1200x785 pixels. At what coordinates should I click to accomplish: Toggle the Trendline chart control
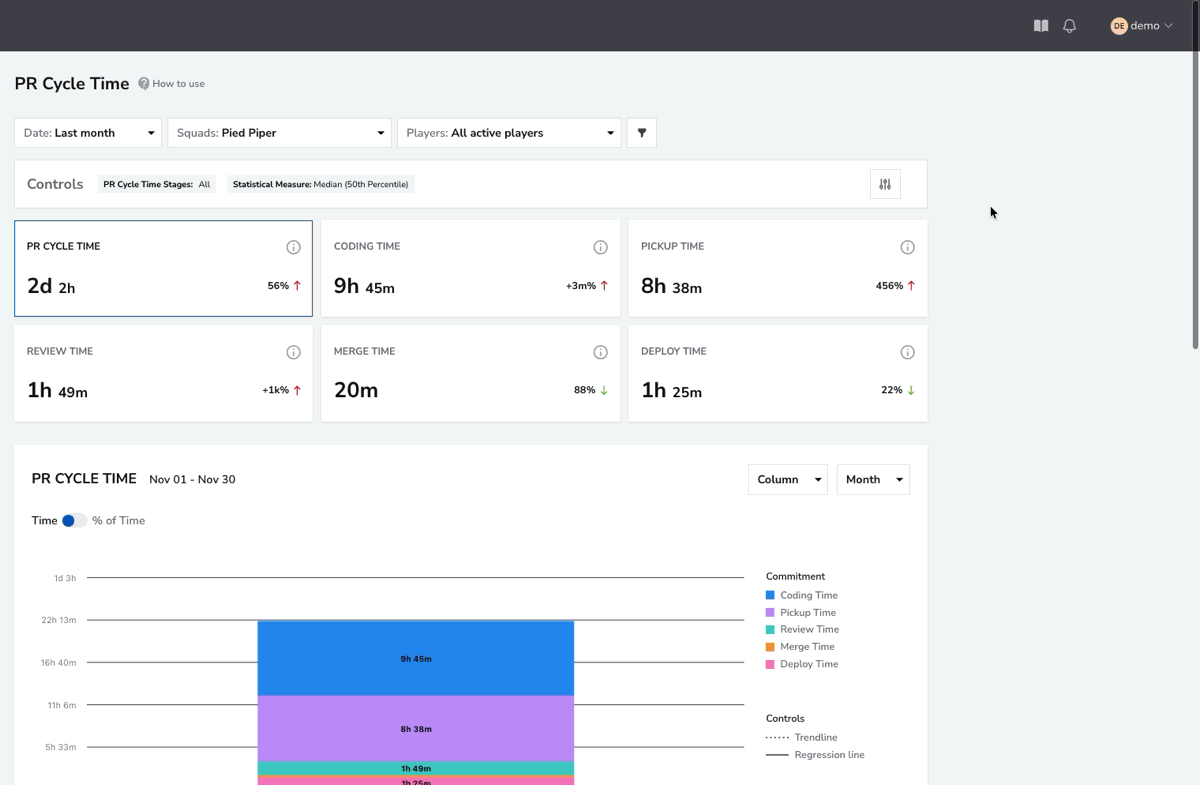tap(802, 738)
